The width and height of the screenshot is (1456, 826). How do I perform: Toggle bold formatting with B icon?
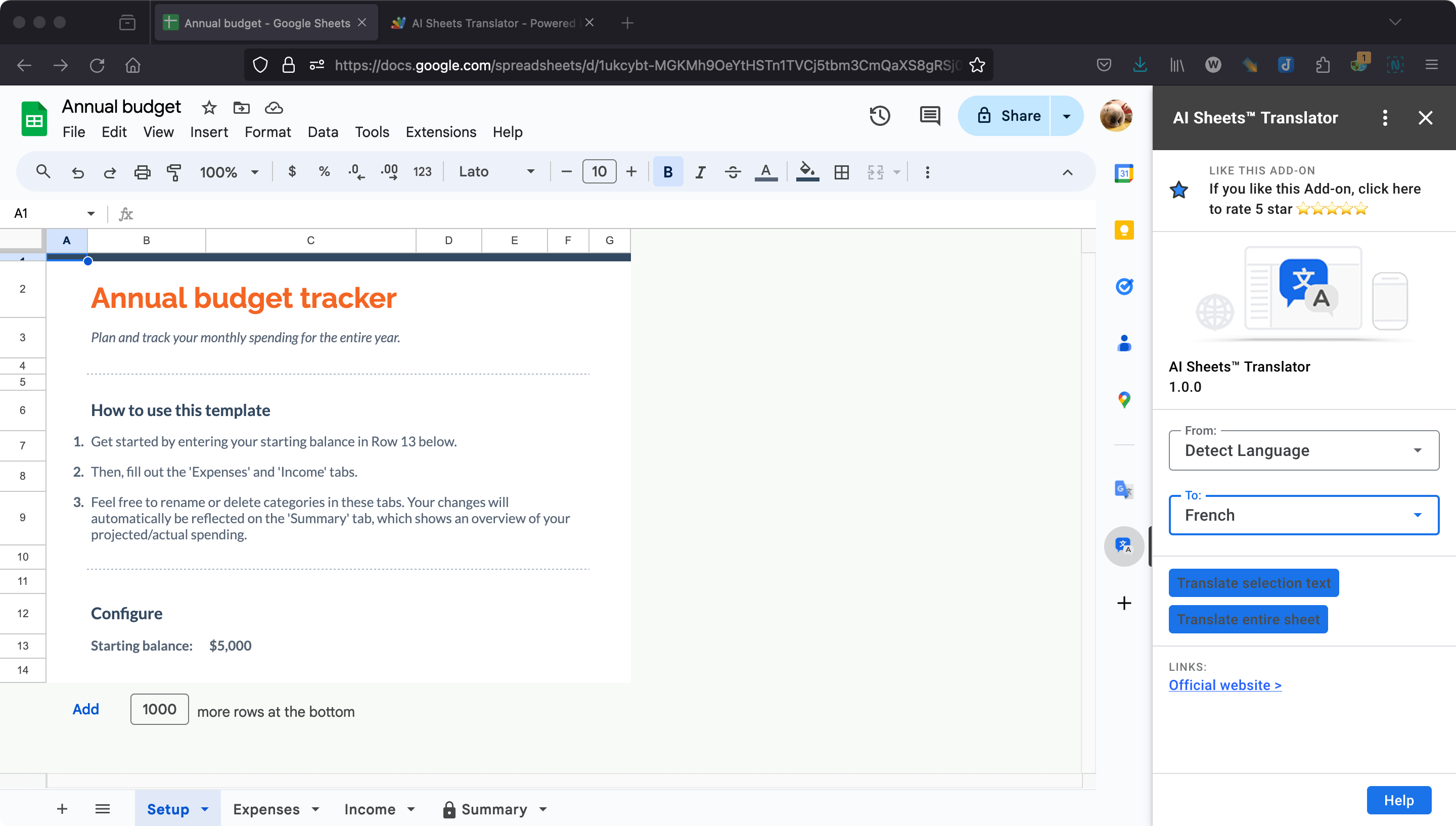667,171
